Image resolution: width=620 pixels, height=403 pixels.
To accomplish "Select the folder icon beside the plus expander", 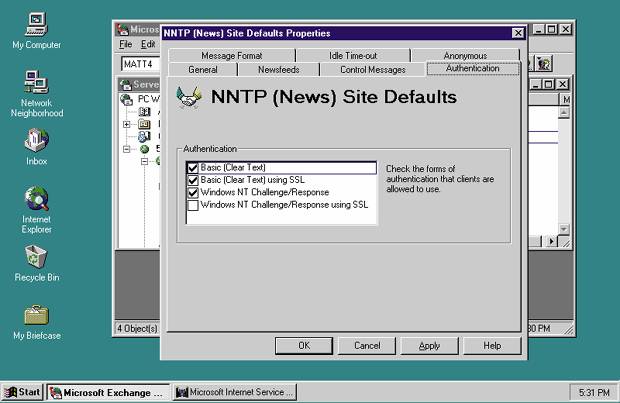I will coord(144,124).
